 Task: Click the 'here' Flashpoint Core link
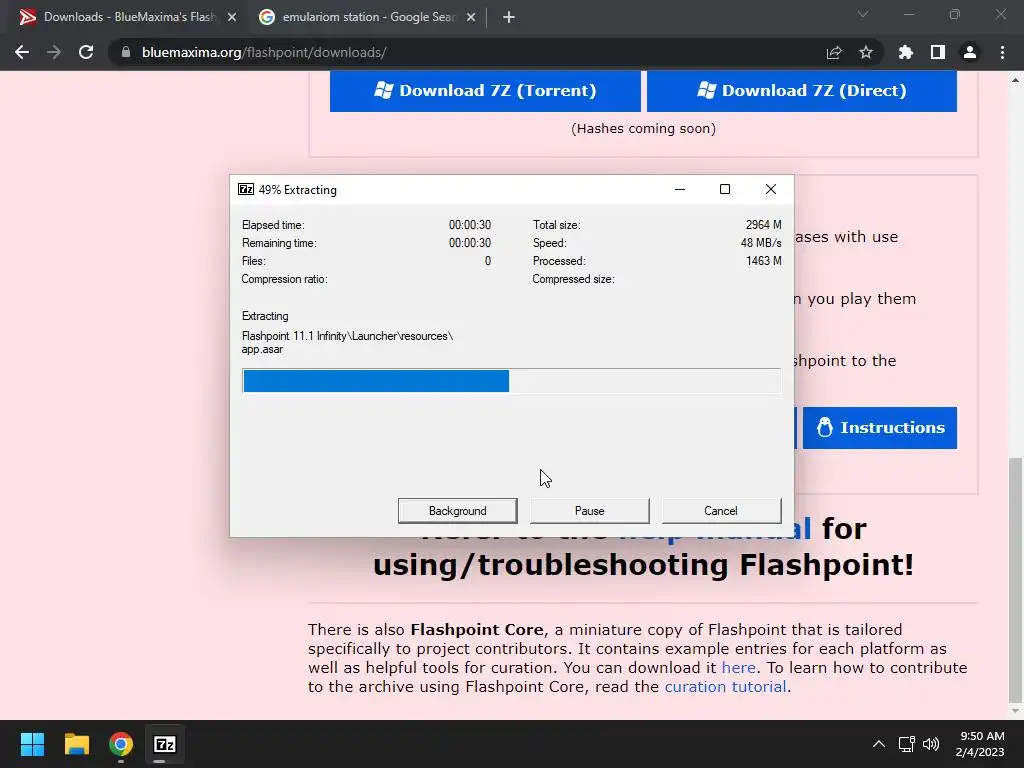739,667
